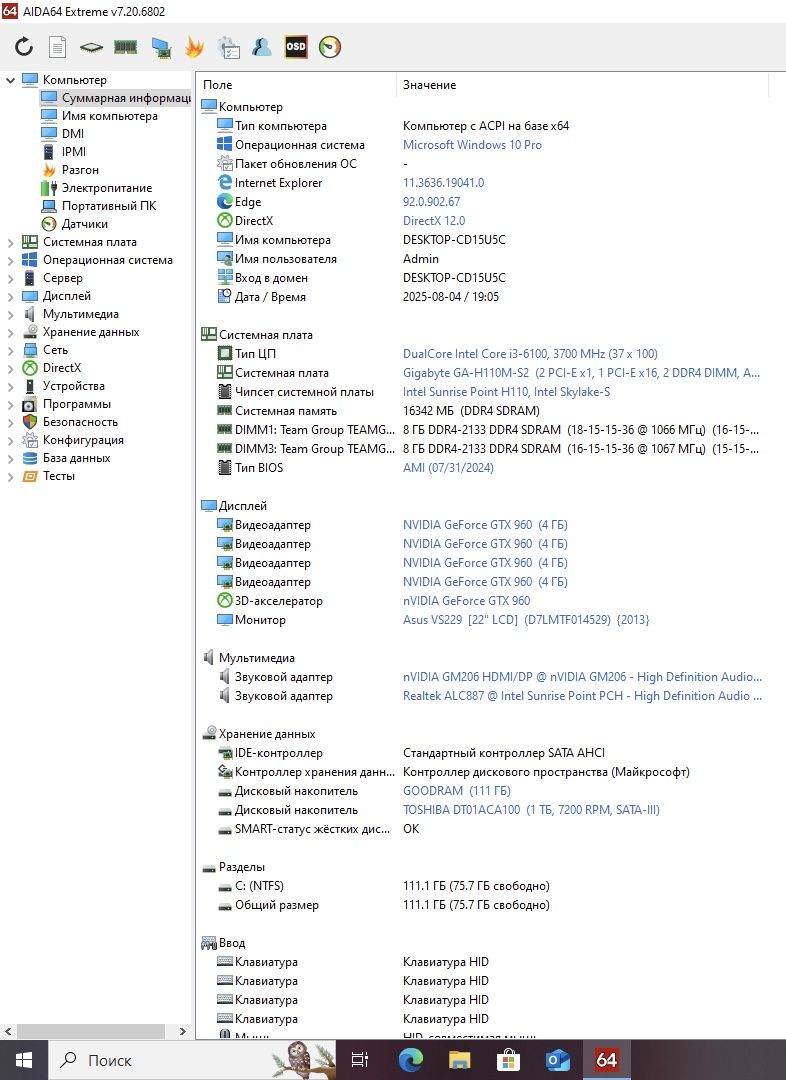Viewport: 786px width, 1080px height.
Task: Expand the Сеть tree node
Action: pos(10,349)
